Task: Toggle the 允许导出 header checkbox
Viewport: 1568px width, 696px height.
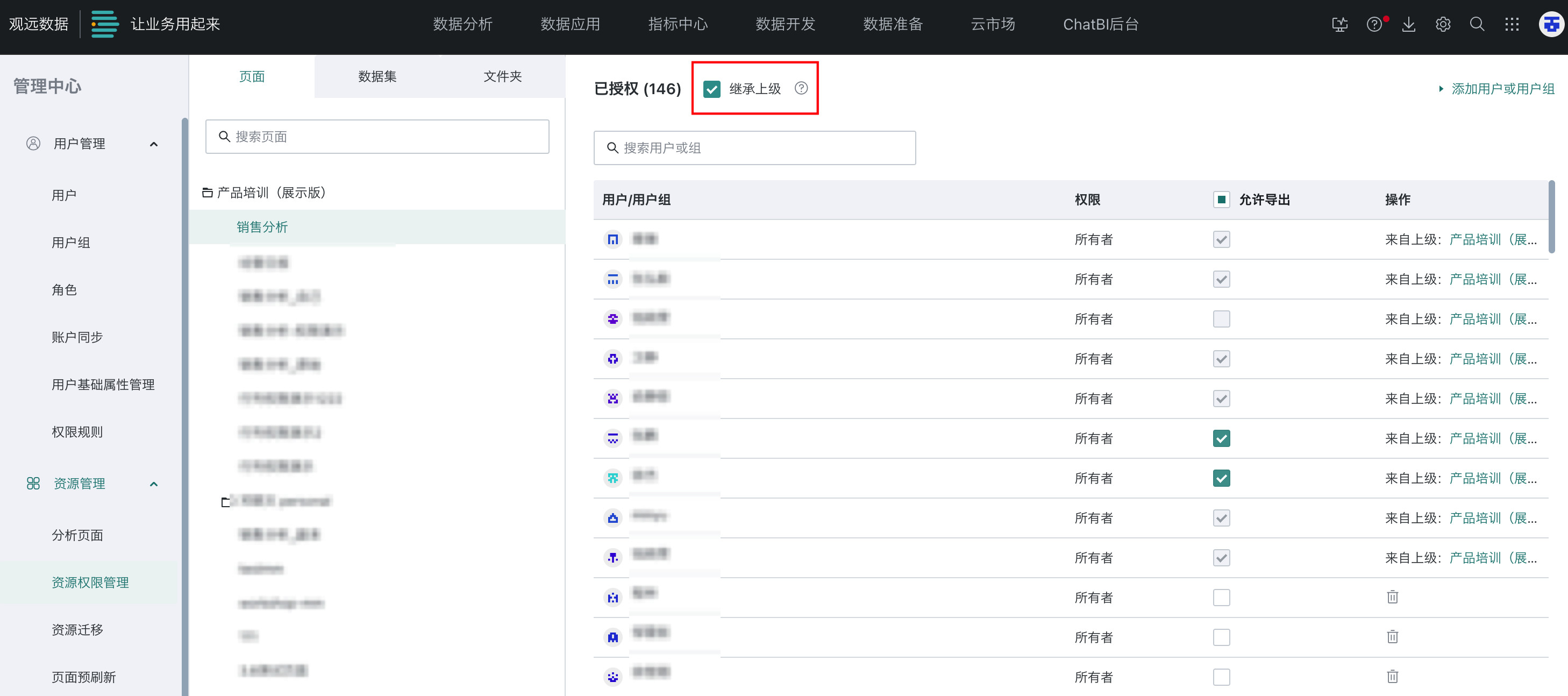Action: point(1221,200)
